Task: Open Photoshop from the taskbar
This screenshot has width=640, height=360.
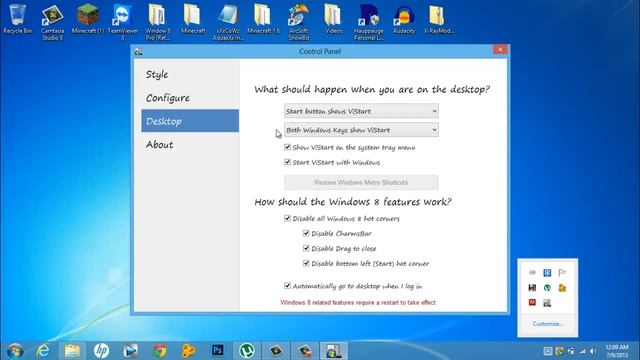Action: coord(218,350)
